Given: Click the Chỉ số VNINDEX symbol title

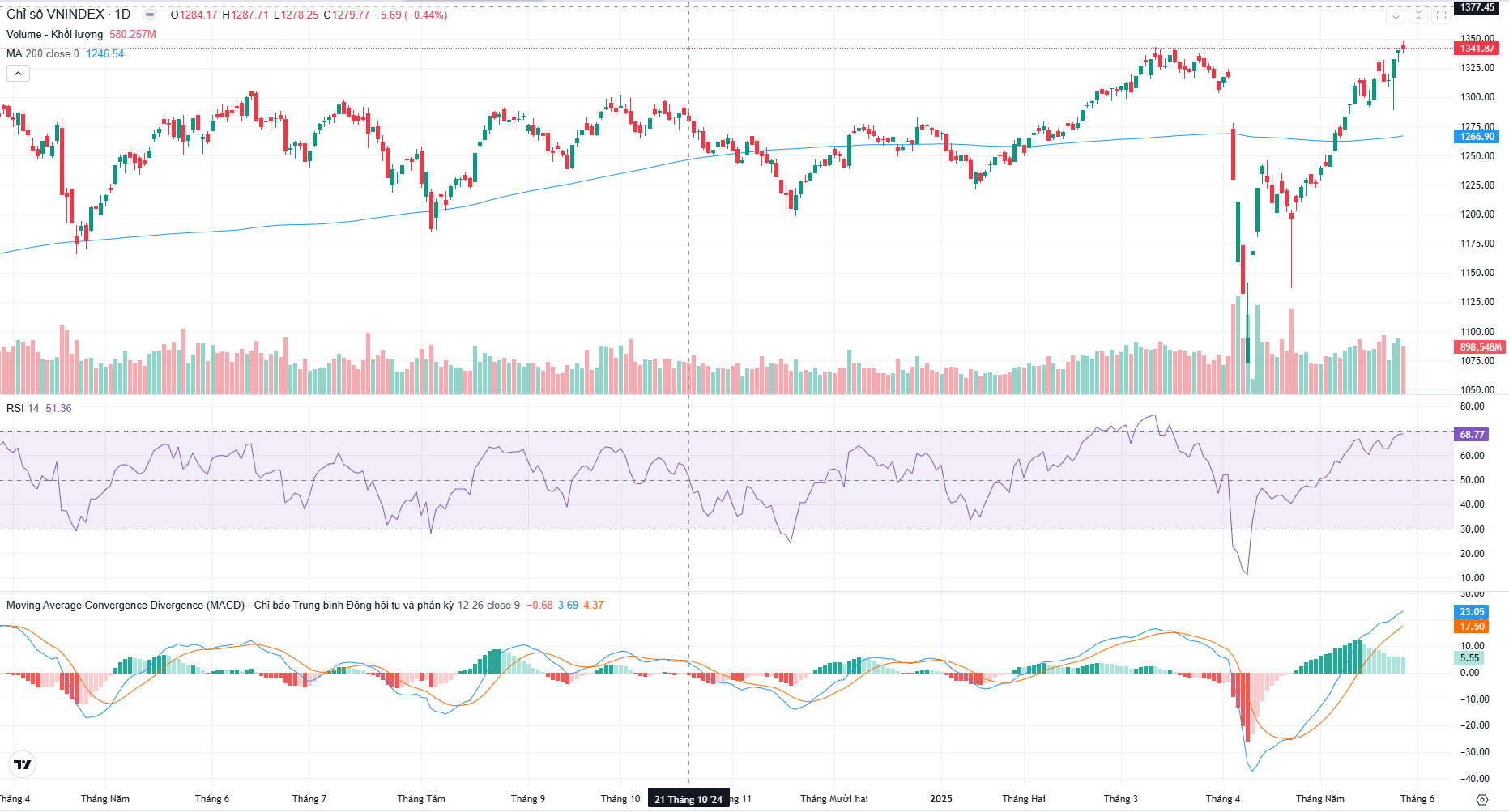Looking at the screenshot, I should coord(56,15).
